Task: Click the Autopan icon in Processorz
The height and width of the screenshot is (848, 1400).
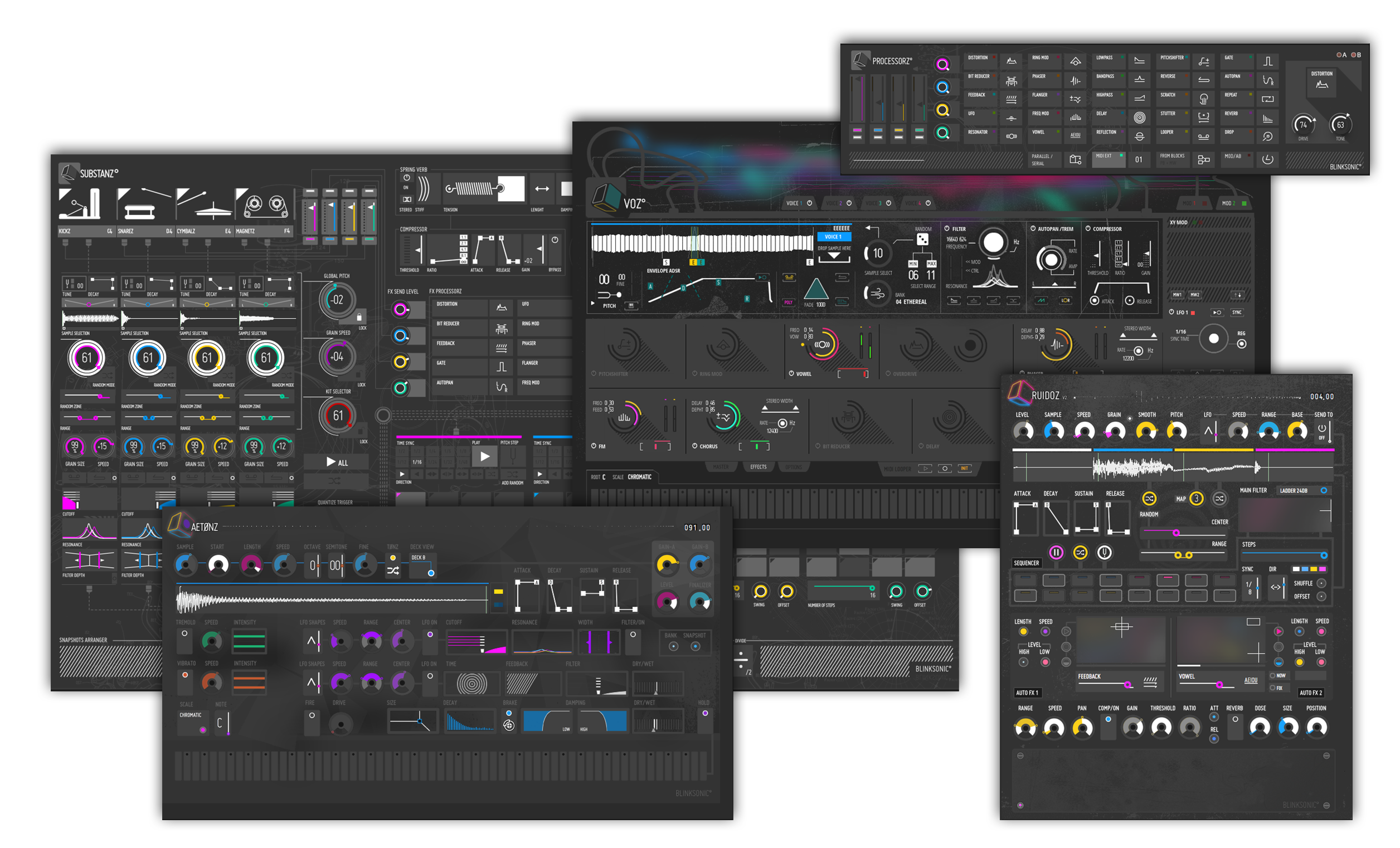Action: [x=1267, y=80]
